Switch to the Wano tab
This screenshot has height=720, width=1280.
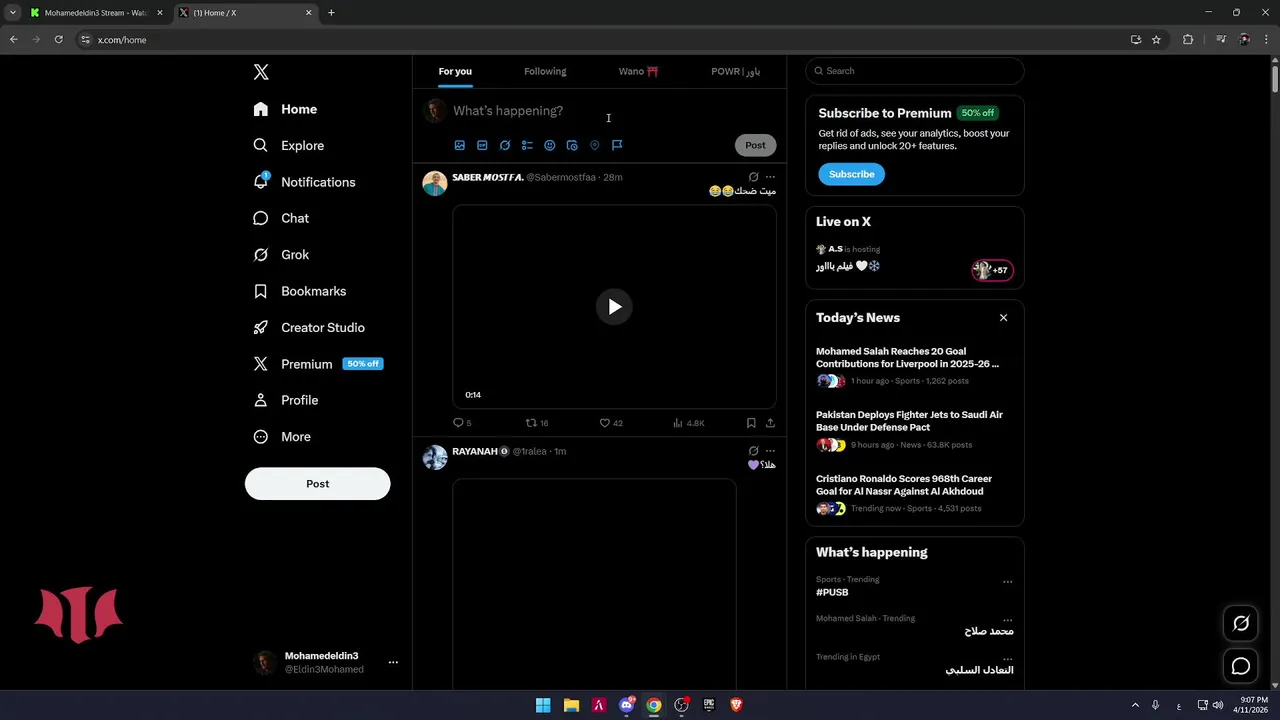click(638, 71)
